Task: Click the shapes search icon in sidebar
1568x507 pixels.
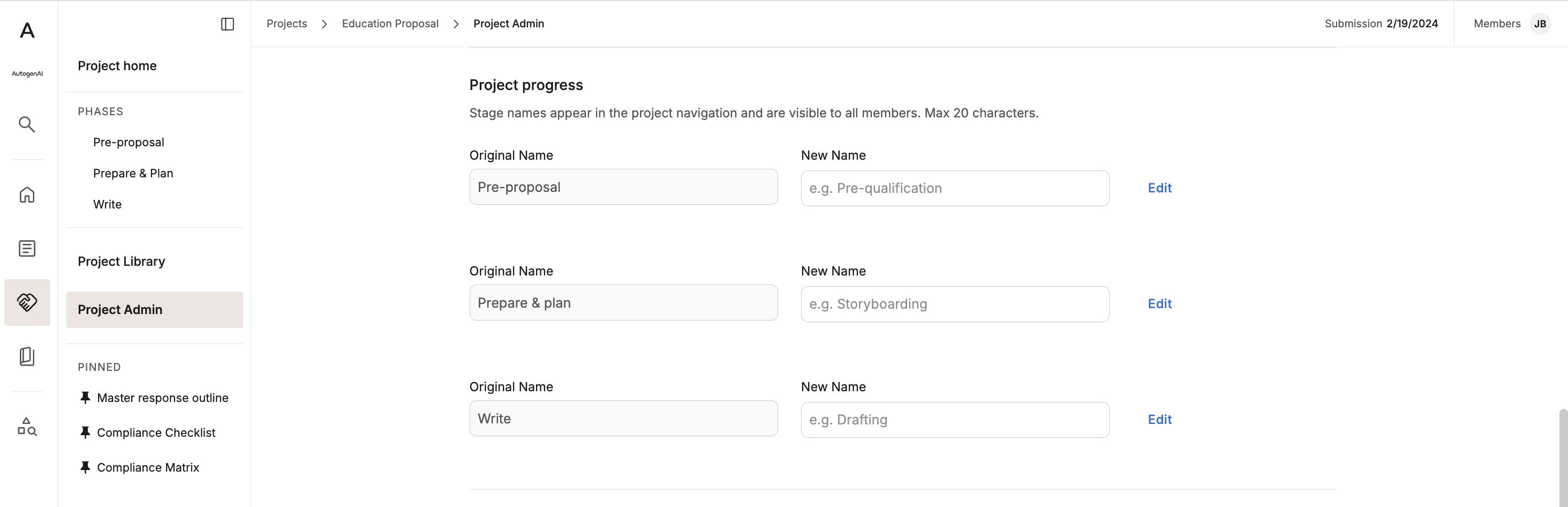Action: point(27,427)
